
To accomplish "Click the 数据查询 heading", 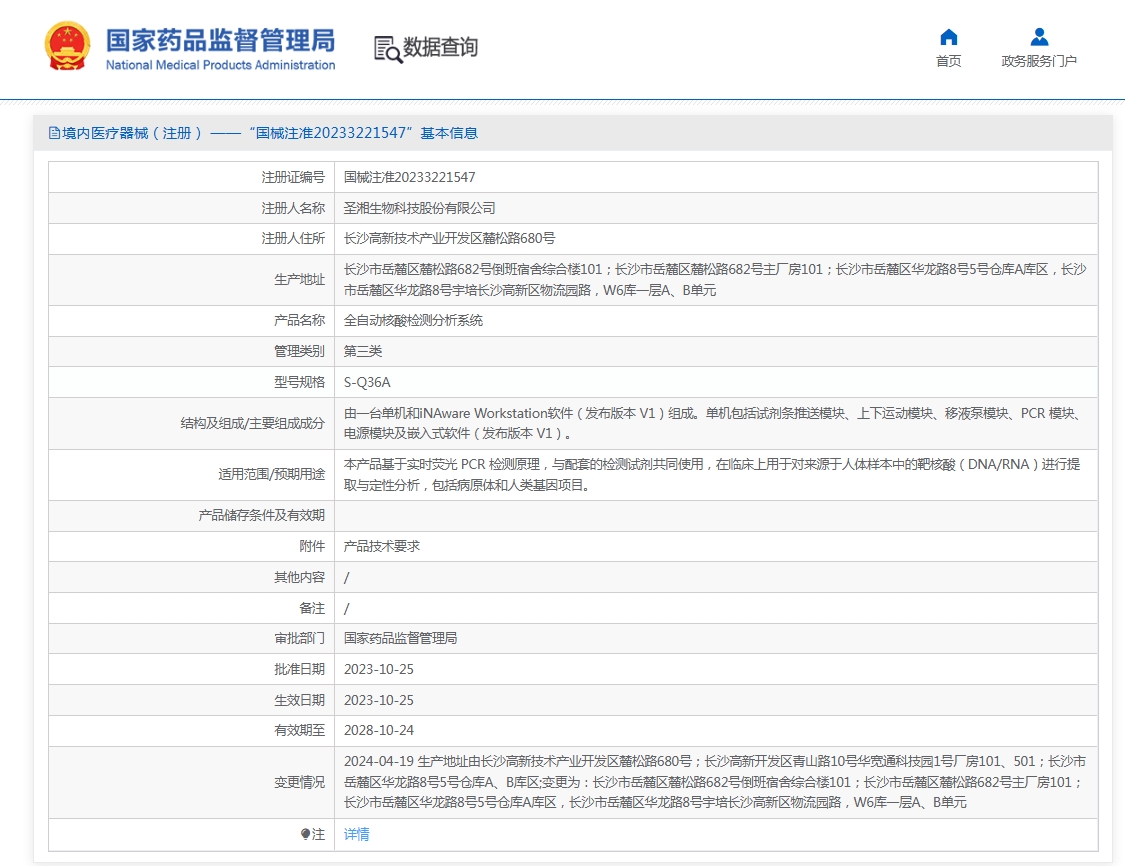I will tap(441, 47).
